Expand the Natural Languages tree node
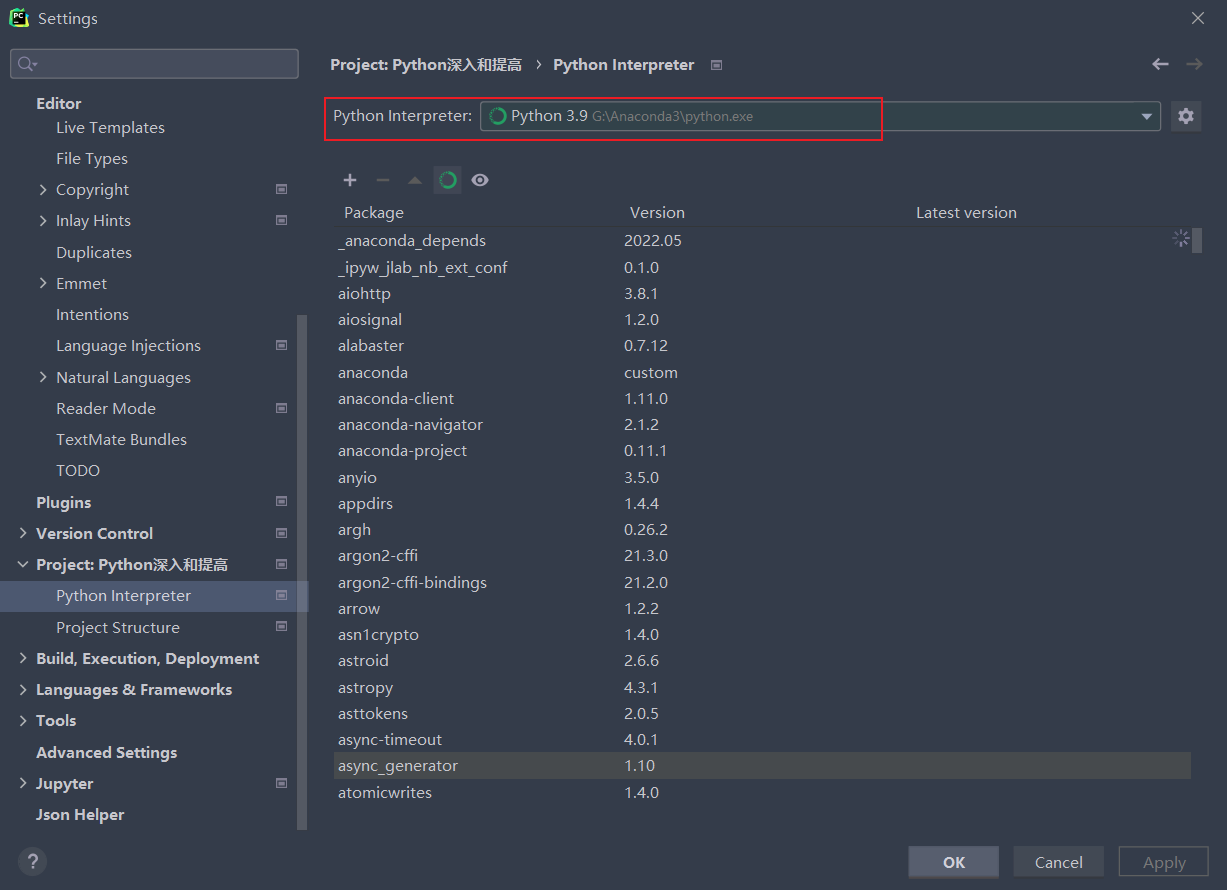The width and height of the screenshot is (1227, 890). pyautogui.click(x=43, y=377)
